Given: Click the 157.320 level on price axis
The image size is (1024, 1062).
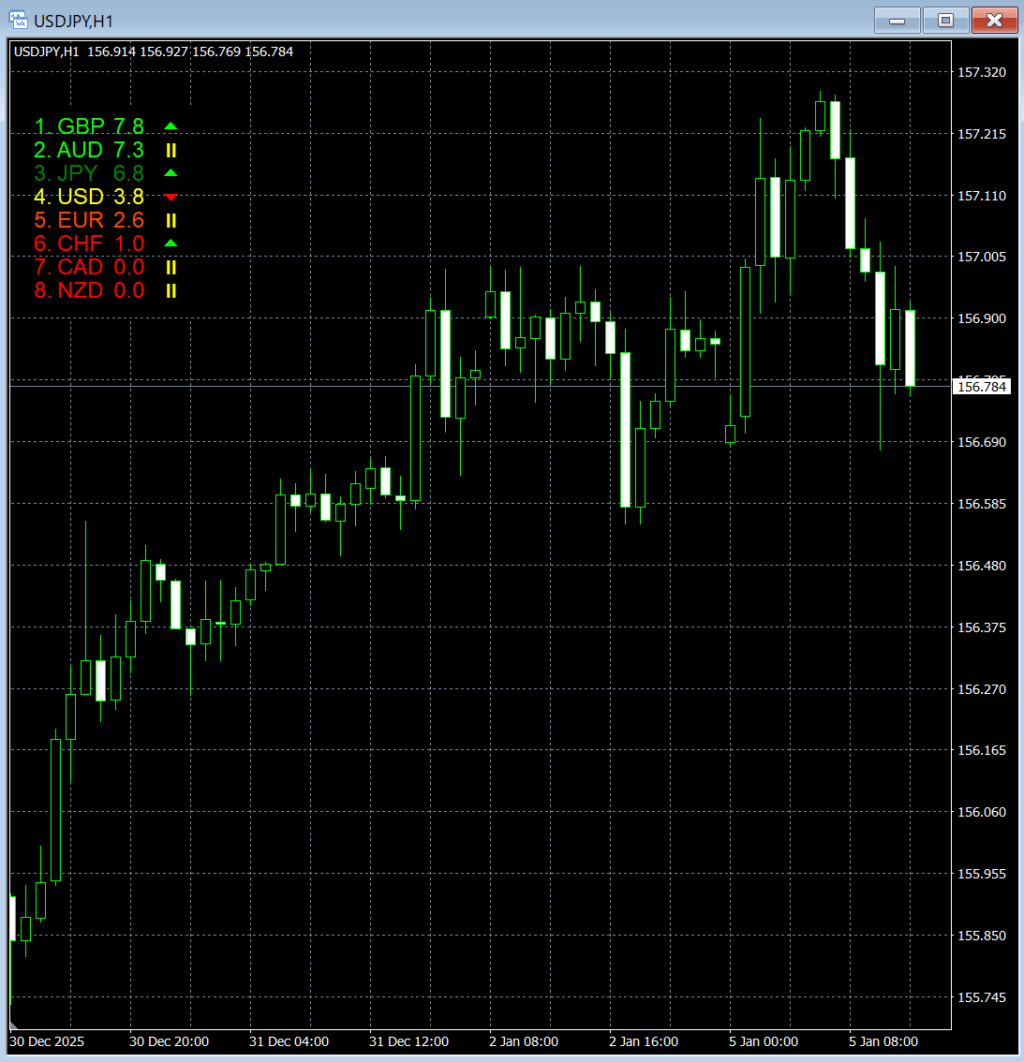Looking at the screenshot, I should 981,73.
